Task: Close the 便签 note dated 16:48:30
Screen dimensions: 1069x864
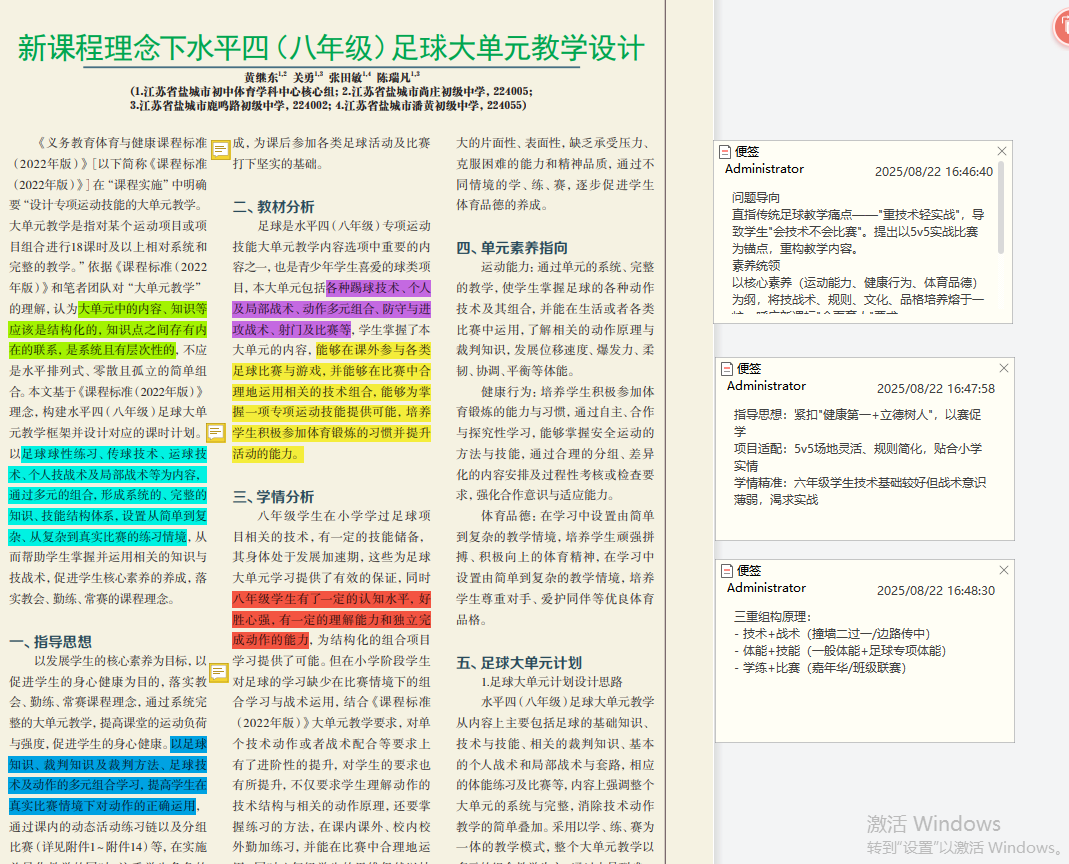Action: tap(1004, 569)
